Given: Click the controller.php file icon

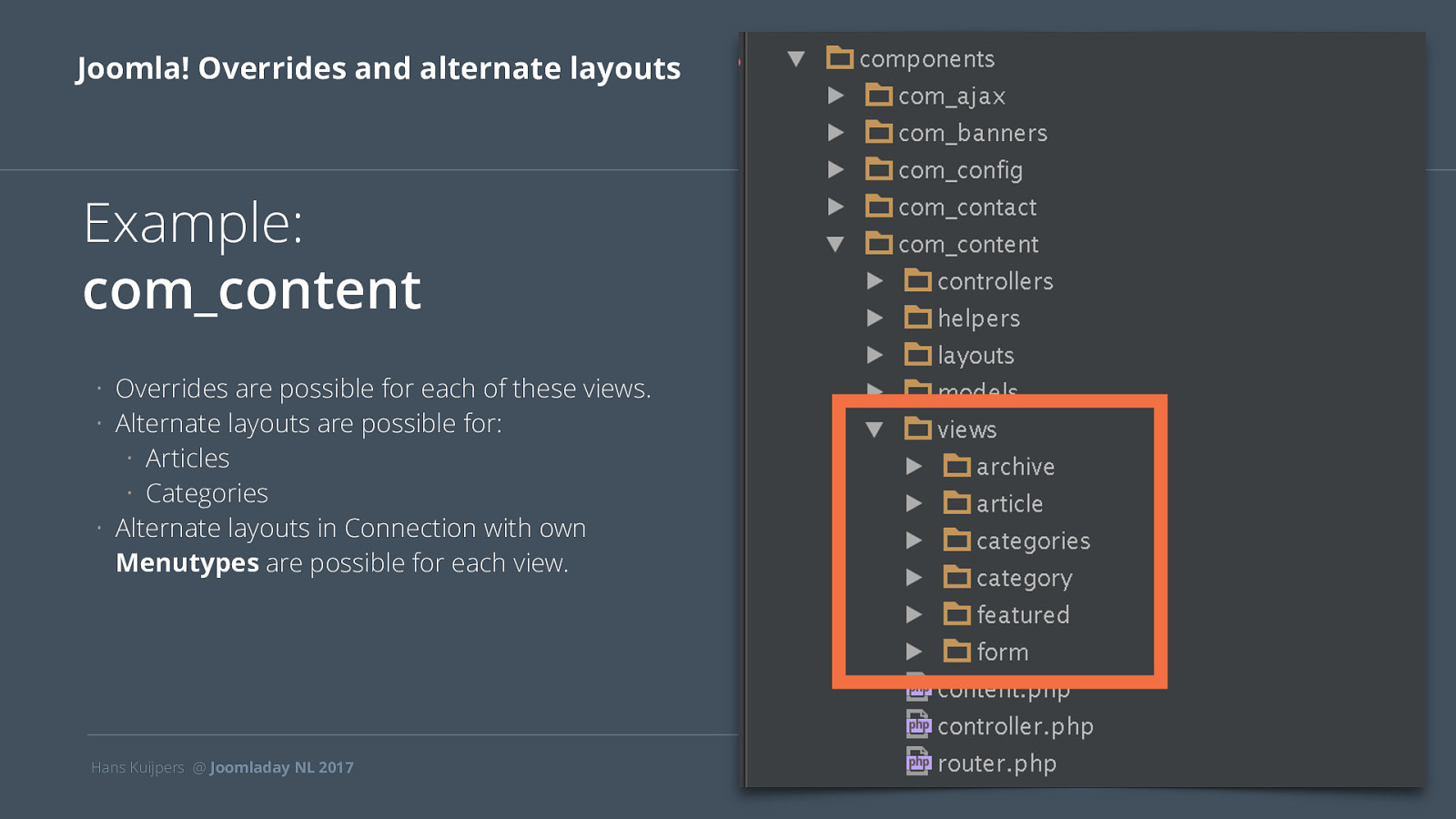Looking at the screenshot, I should (918, 725).
